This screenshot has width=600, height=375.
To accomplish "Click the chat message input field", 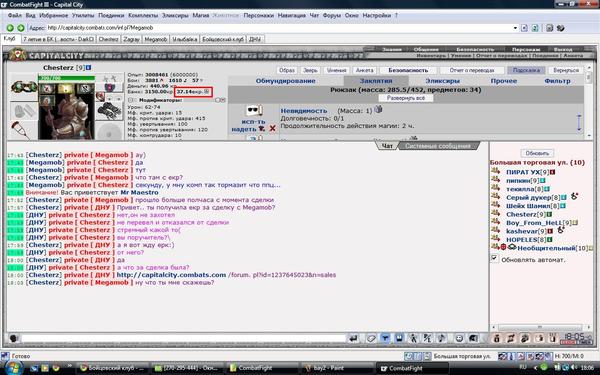I will [183, 338].
